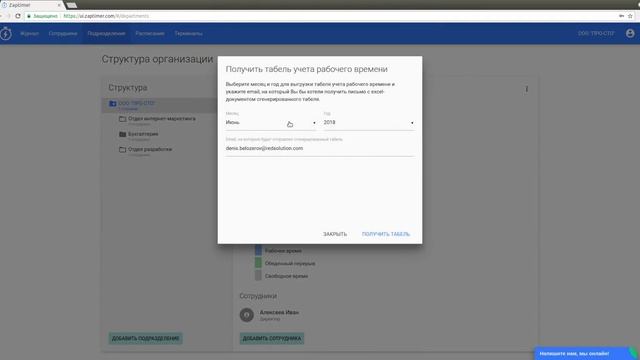Click the ЗАКРЫТЬ button in the dialog
The height and width of the screenshot is (360, 640).
(x=335, y=234)
